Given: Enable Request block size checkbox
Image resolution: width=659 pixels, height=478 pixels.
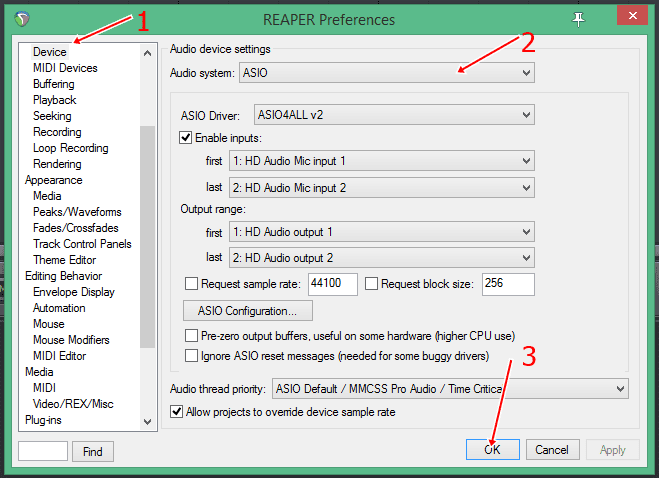Looking at the screenshot, I should [x=371, y=283].
